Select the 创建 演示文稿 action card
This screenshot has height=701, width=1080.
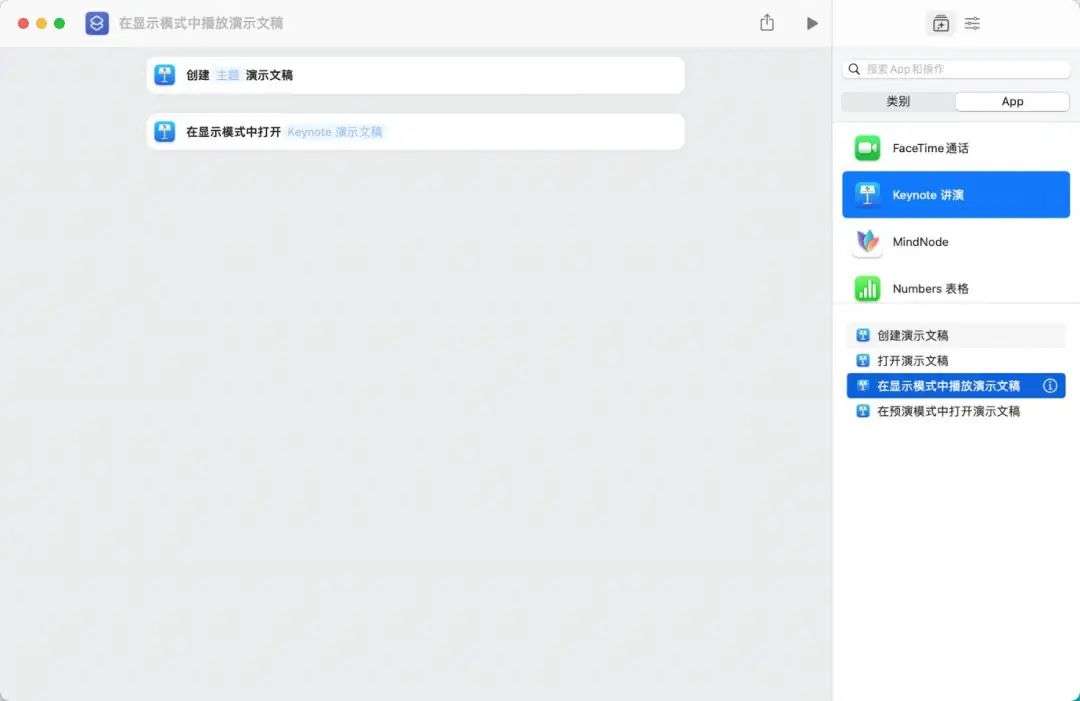coord(416,75)
